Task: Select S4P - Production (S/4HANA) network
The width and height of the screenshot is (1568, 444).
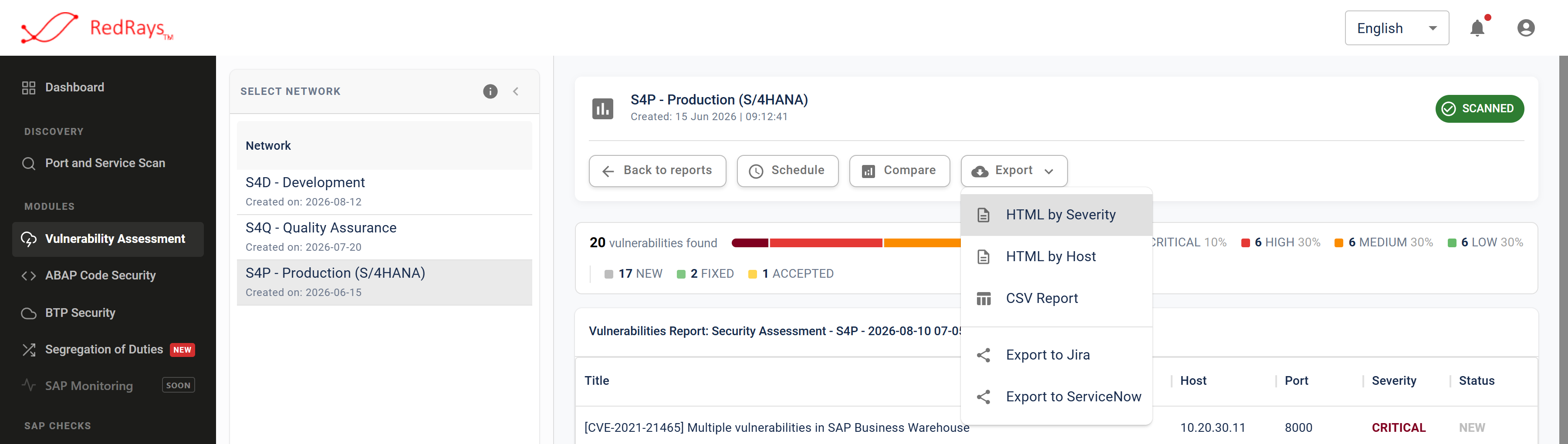Action: tap(384, 282)
